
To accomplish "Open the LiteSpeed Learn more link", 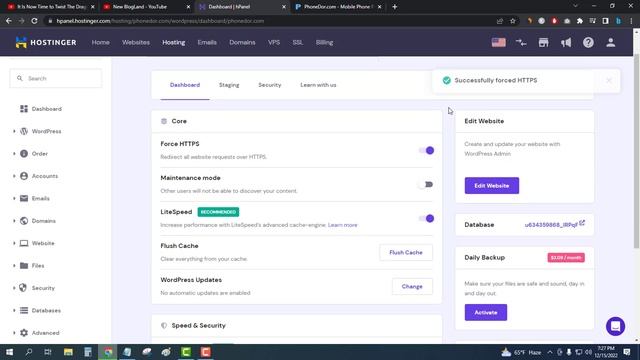I will tap(342, 225).
